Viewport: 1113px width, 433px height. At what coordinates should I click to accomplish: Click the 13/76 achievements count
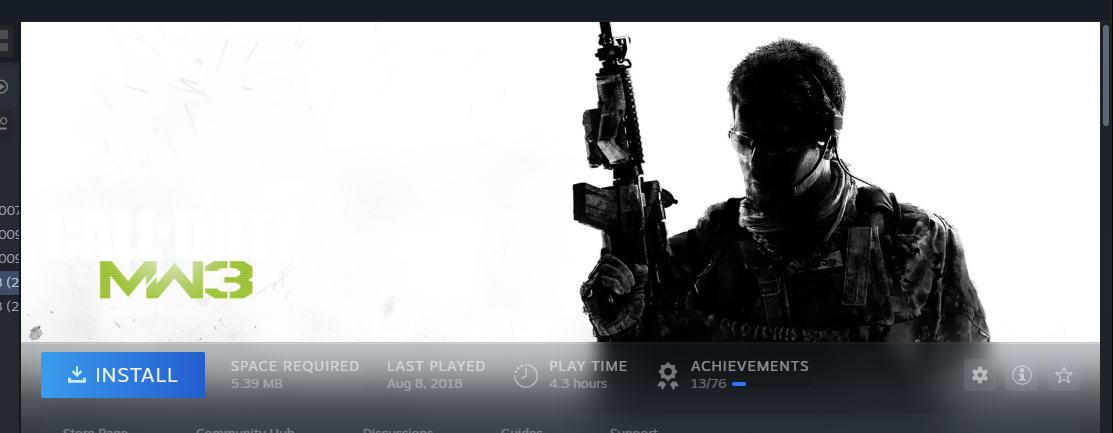pyautogui.click(x=708, y=384)
